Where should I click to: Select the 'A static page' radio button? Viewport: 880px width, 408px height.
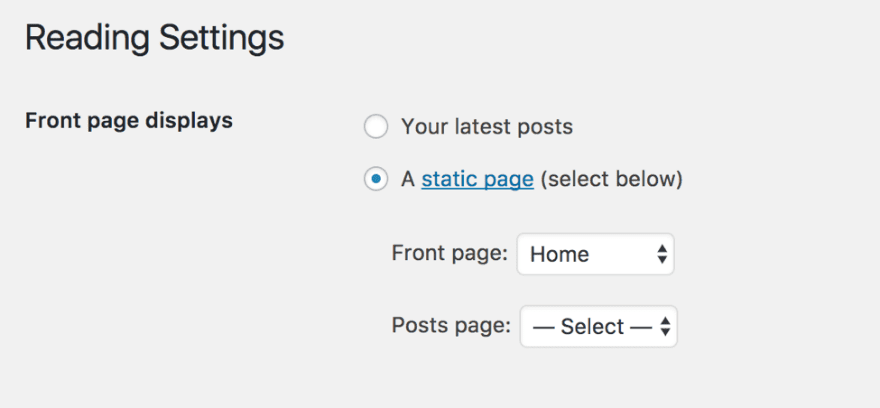coord(375,180)
